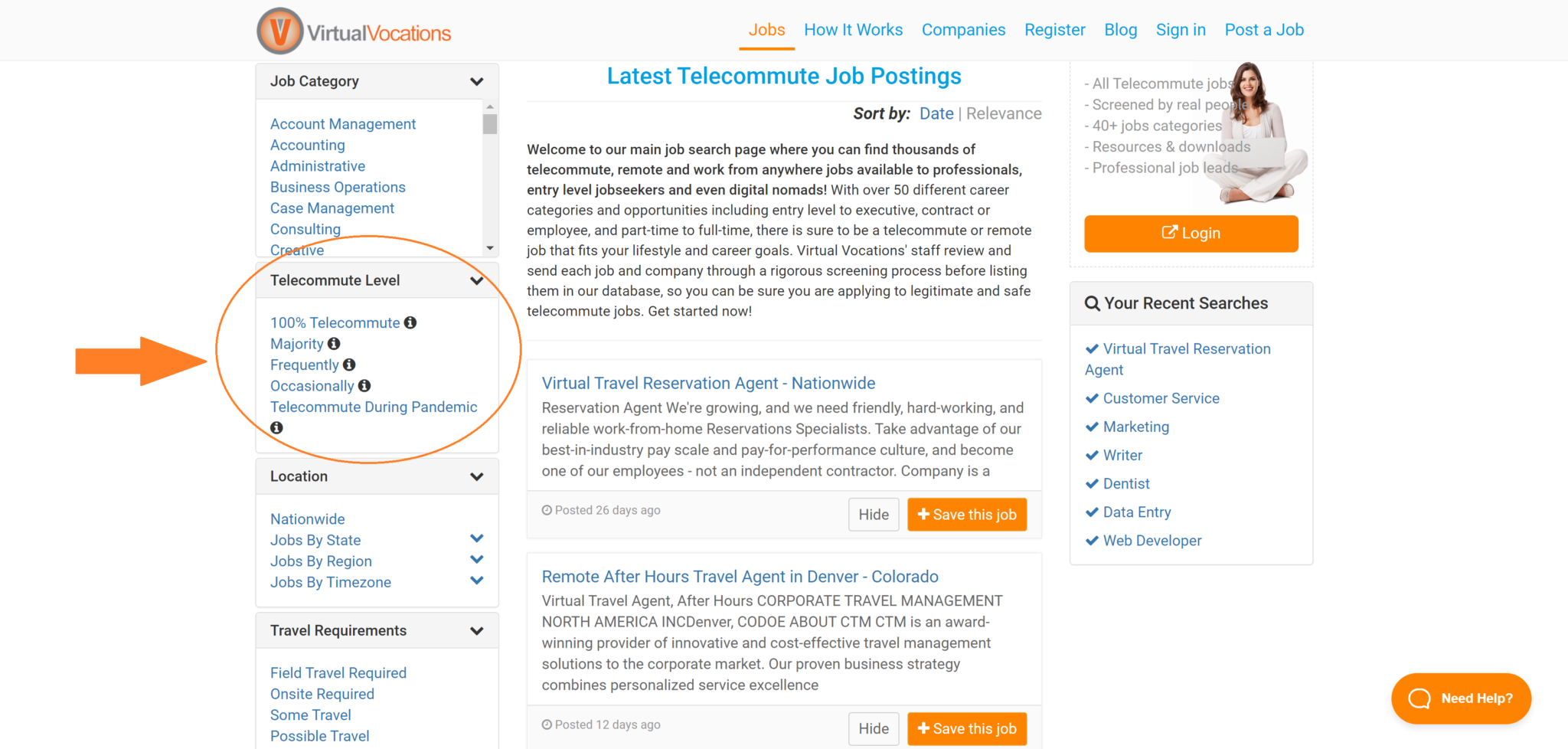Screen dimensions: 1568x749
Task: Click the Need Help chat bubble icon
Action: tap(1419, 698)
